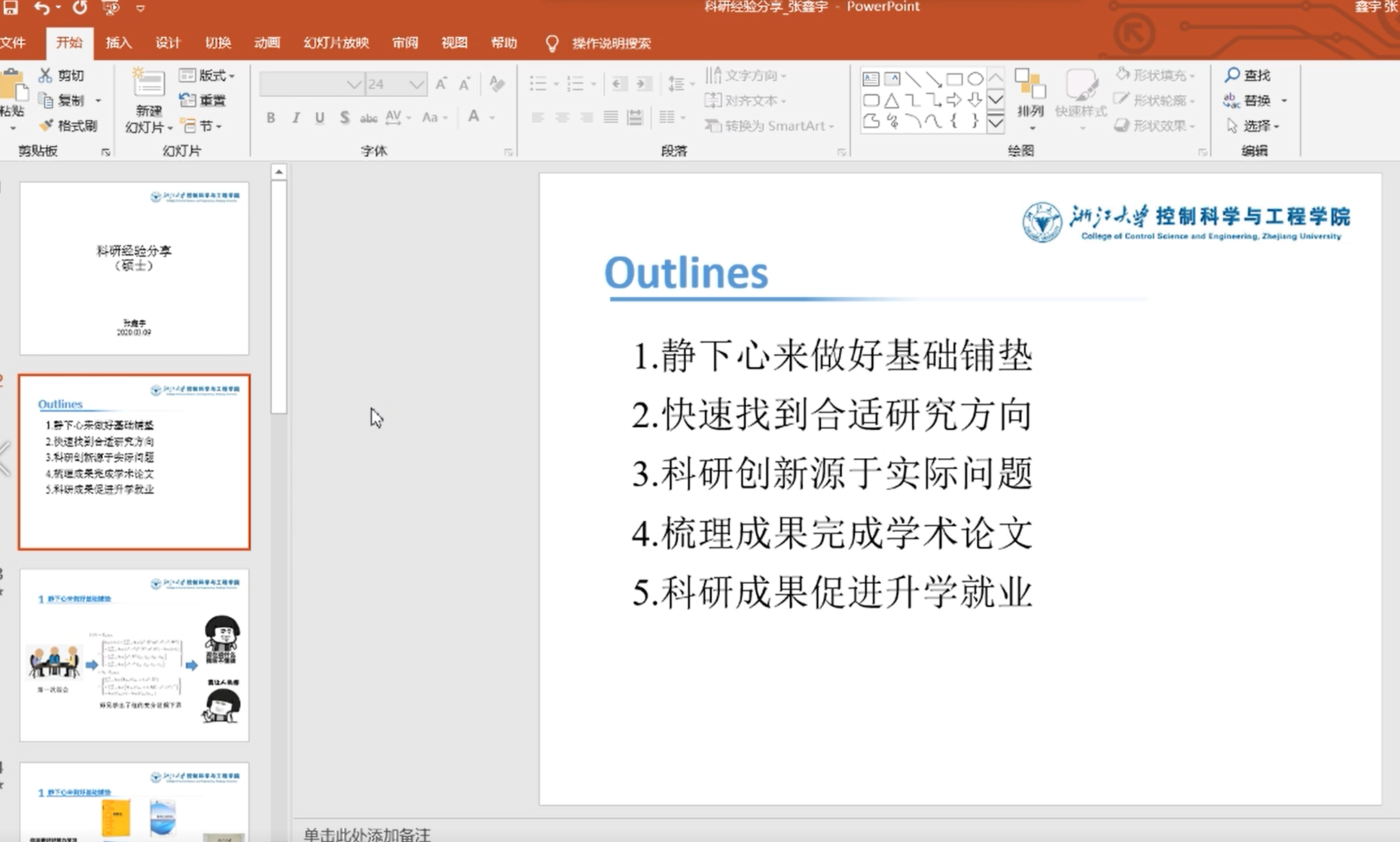Open the Font dialog launcher

pyautogui.click(x=509, y=152)
